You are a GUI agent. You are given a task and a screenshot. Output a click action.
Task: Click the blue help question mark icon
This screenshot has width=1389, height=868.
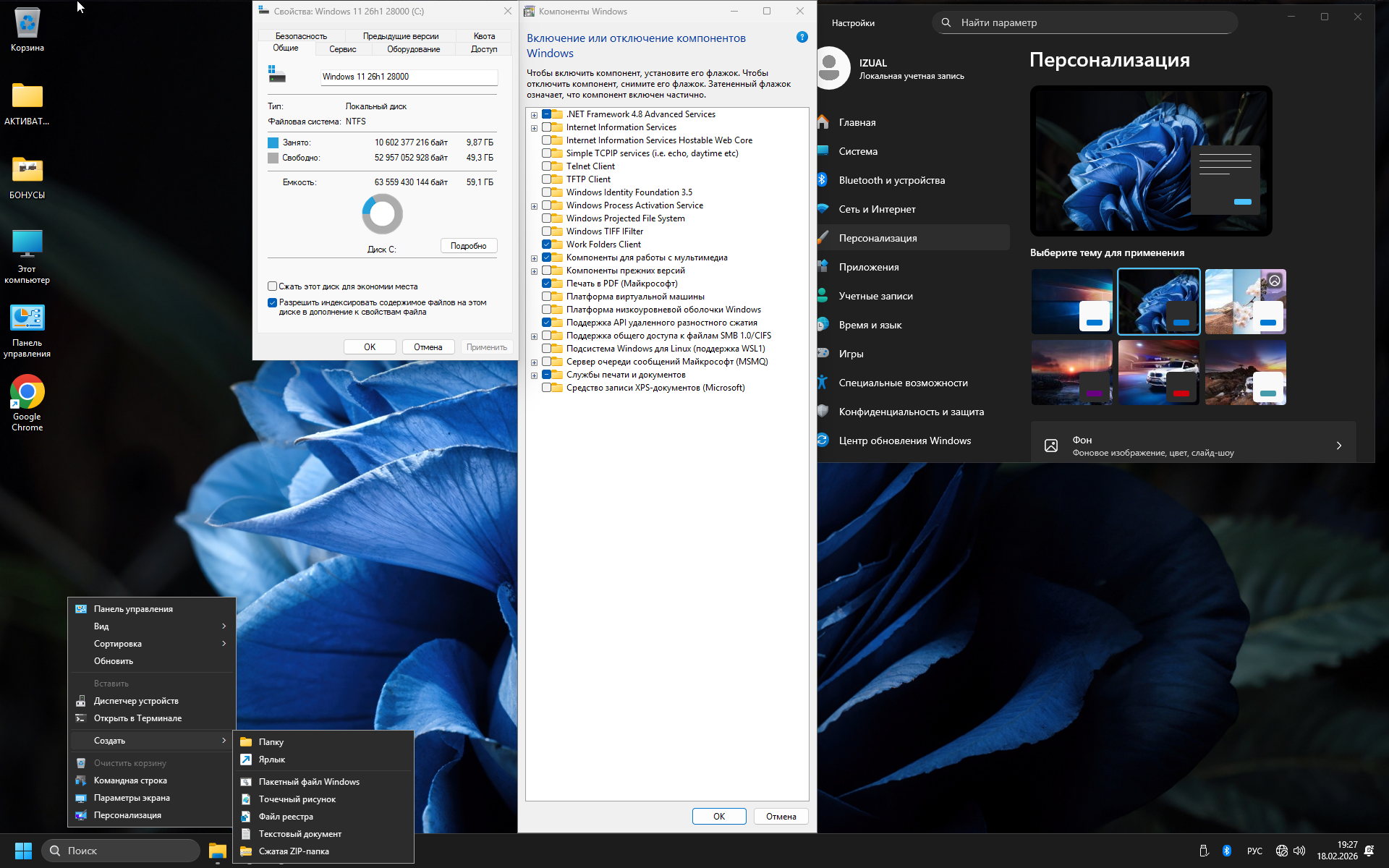click(802, 37)
